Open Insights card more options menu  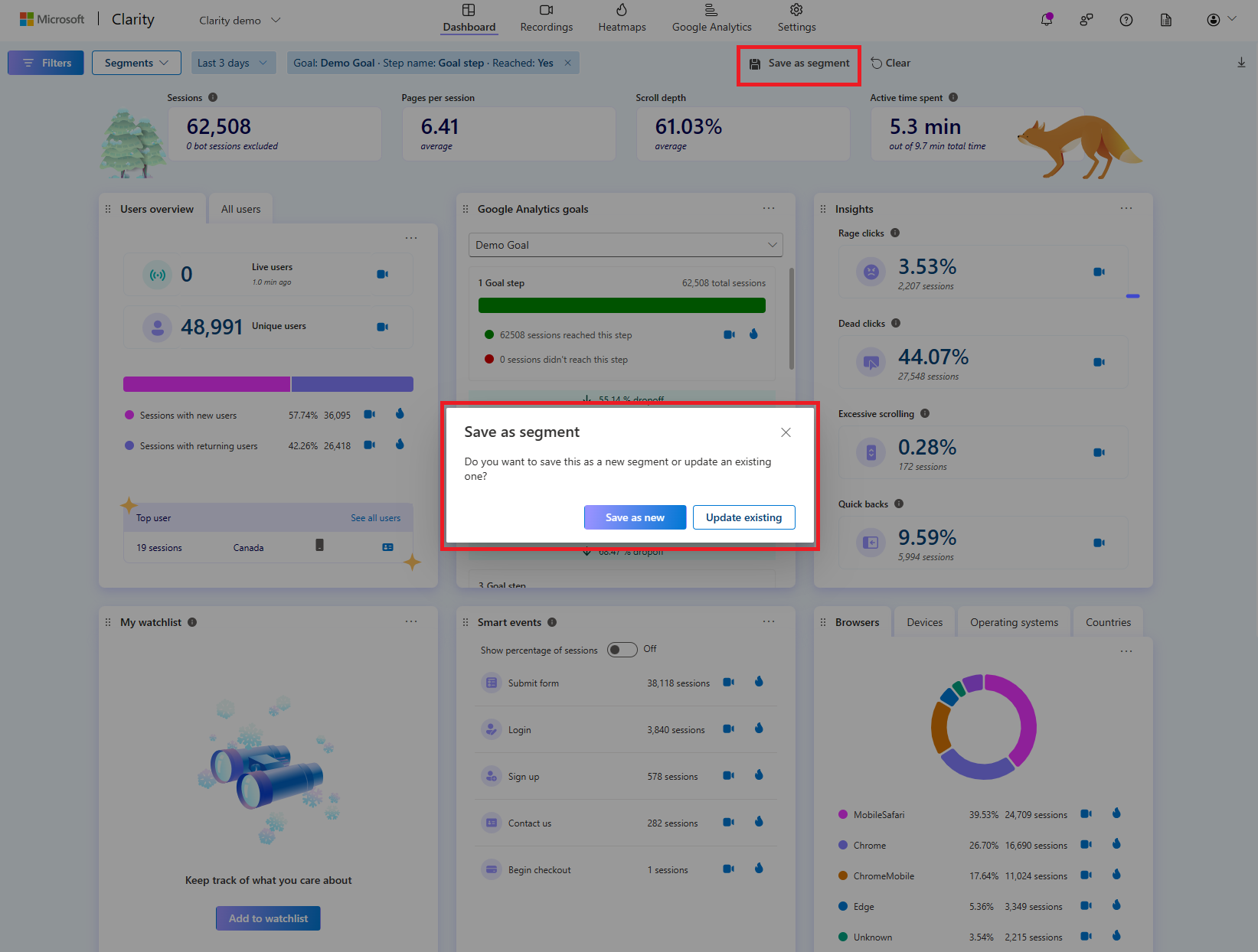click(1126, 208)
